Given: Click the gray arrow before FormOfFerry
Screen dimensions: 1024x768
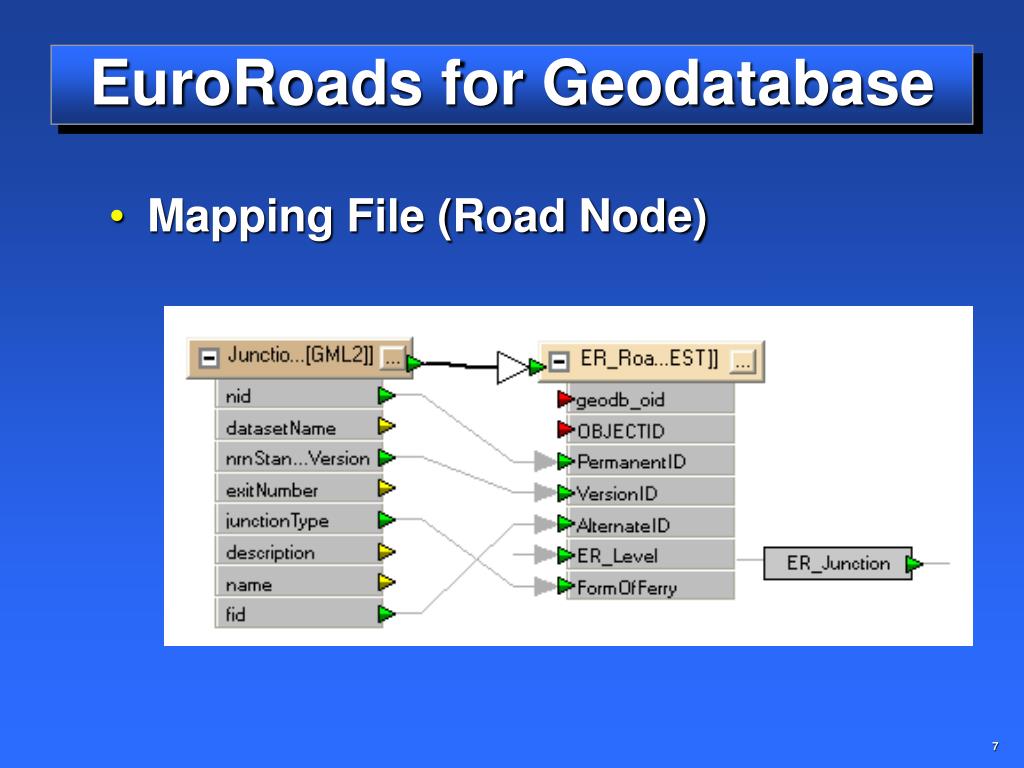Looking at the screenshot, I should (545, 586).
